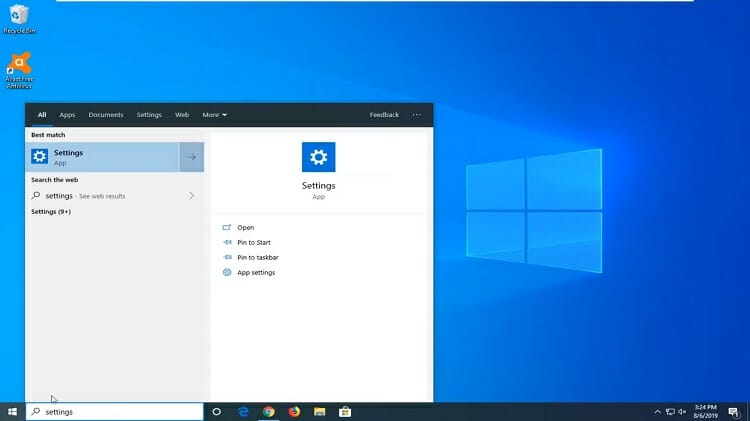Viewport: 750px width, 421px height.
Task: Choose Pin to Start
Action: pos(246,243)
